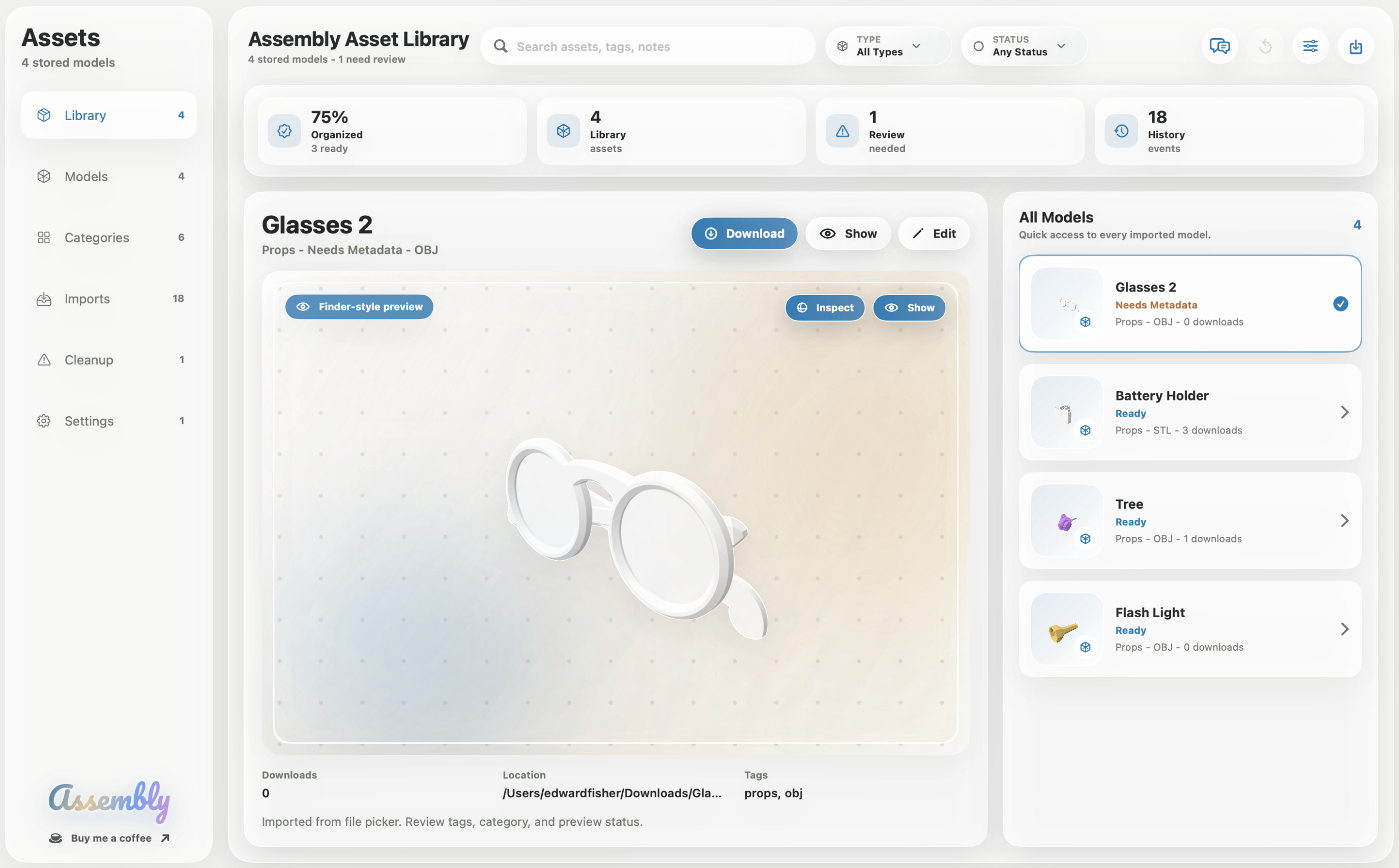Open the feedback chat bubbles icon
This screenshot has width=1399, height=868.
1219,46
